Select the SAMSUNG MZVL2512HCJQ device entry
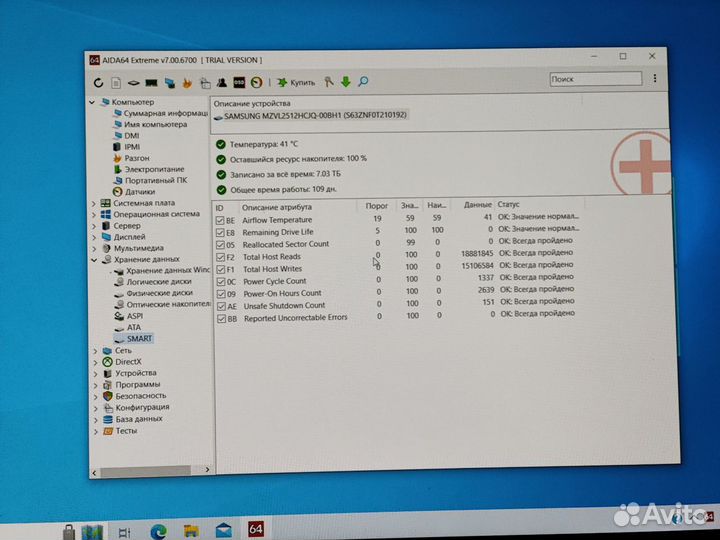720x540 pixels. (310, 116)
